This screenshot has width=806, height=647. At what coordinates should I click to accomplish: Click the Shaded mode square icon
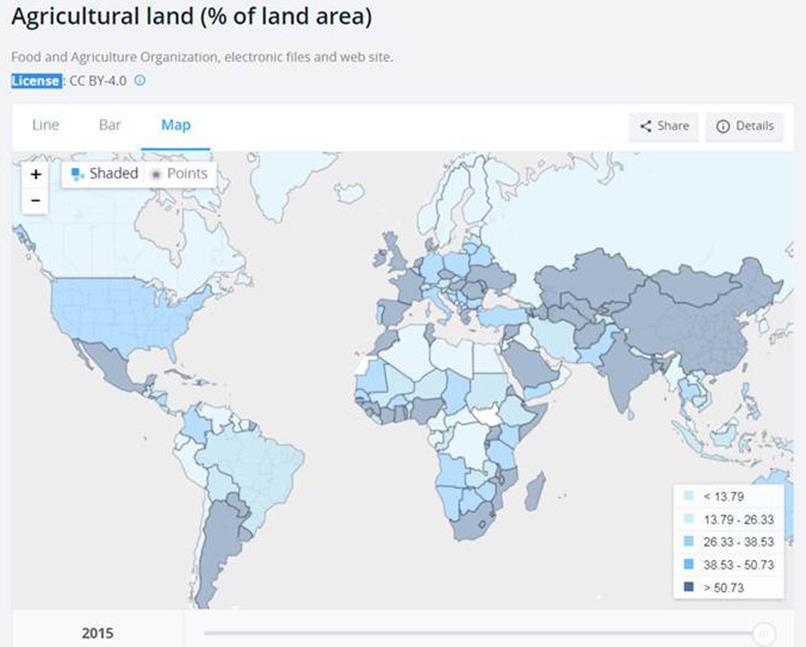[78, 174]
